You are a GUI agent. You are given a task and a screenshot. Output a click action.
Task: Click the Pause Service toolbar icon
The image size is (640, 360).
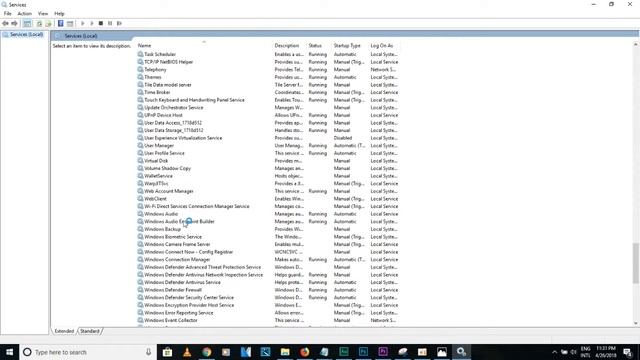(110, 23)
